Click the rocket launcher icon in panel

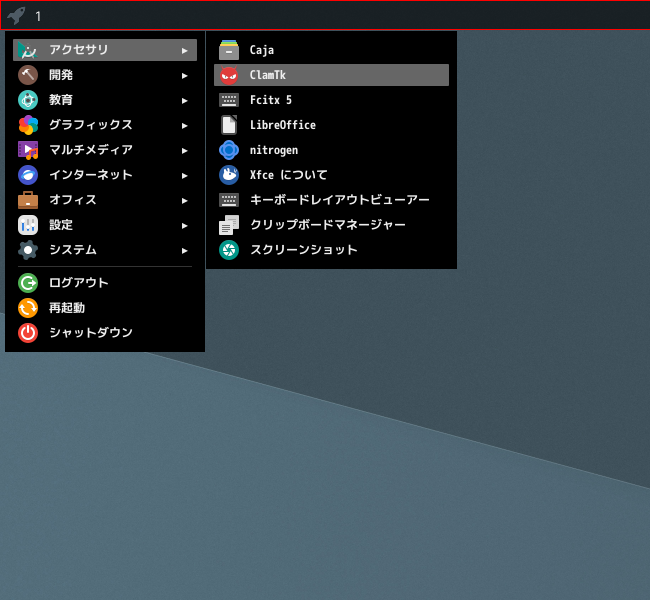(17, 16)
